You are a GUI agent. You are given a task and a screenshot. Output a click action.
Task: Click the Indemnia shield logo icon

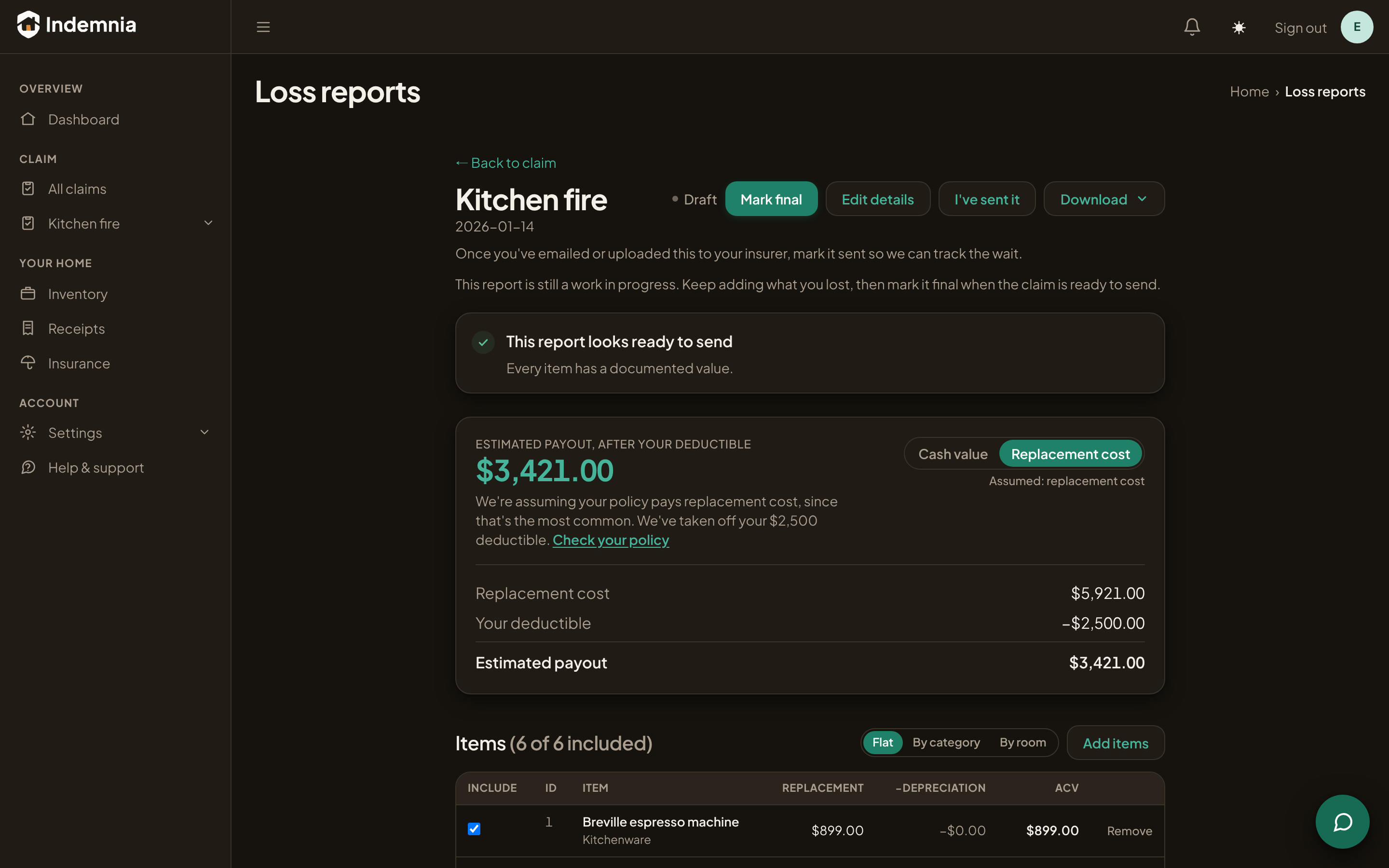click(28, 25)
